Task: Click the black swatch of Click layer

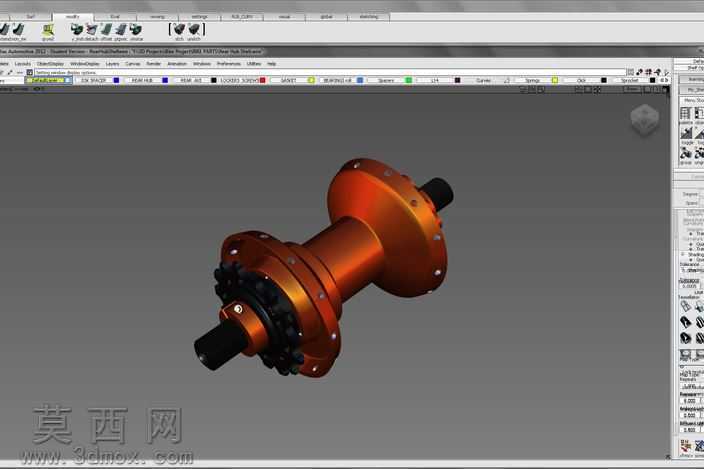Action: 604,80
